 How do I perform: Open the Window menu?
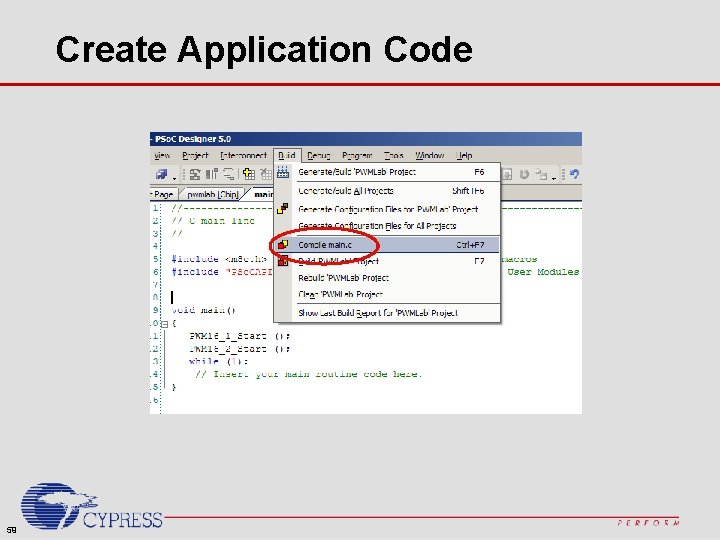pyautogui.click(x=430, y=155)
